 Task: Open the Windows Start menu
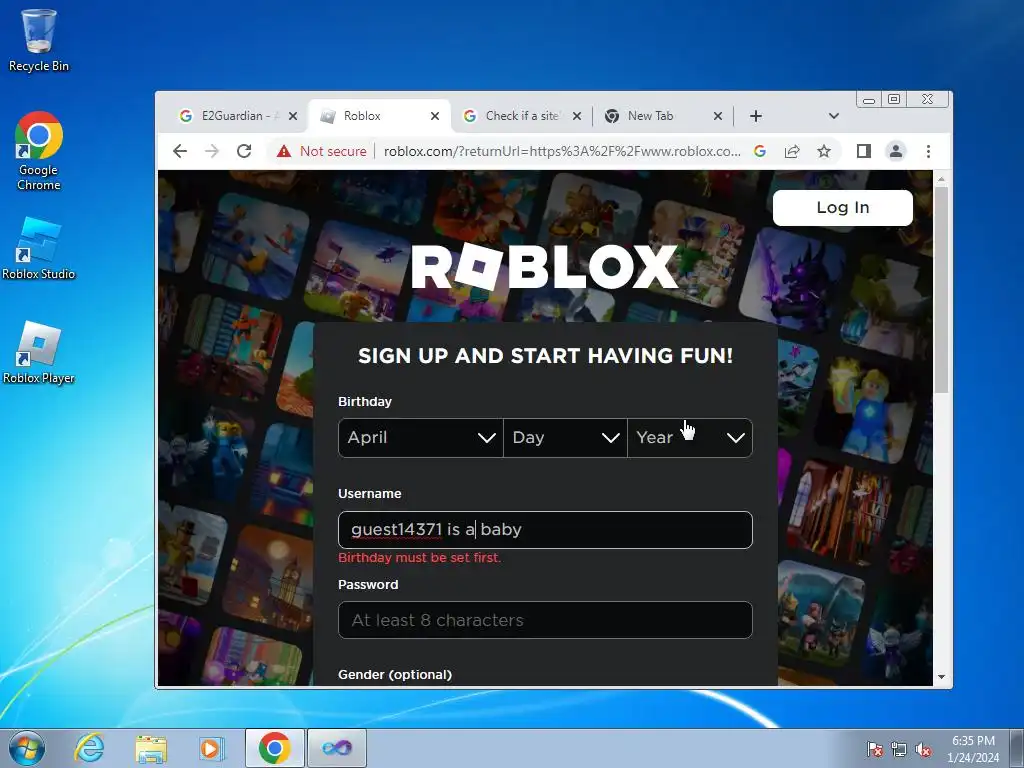coord(27,748)
